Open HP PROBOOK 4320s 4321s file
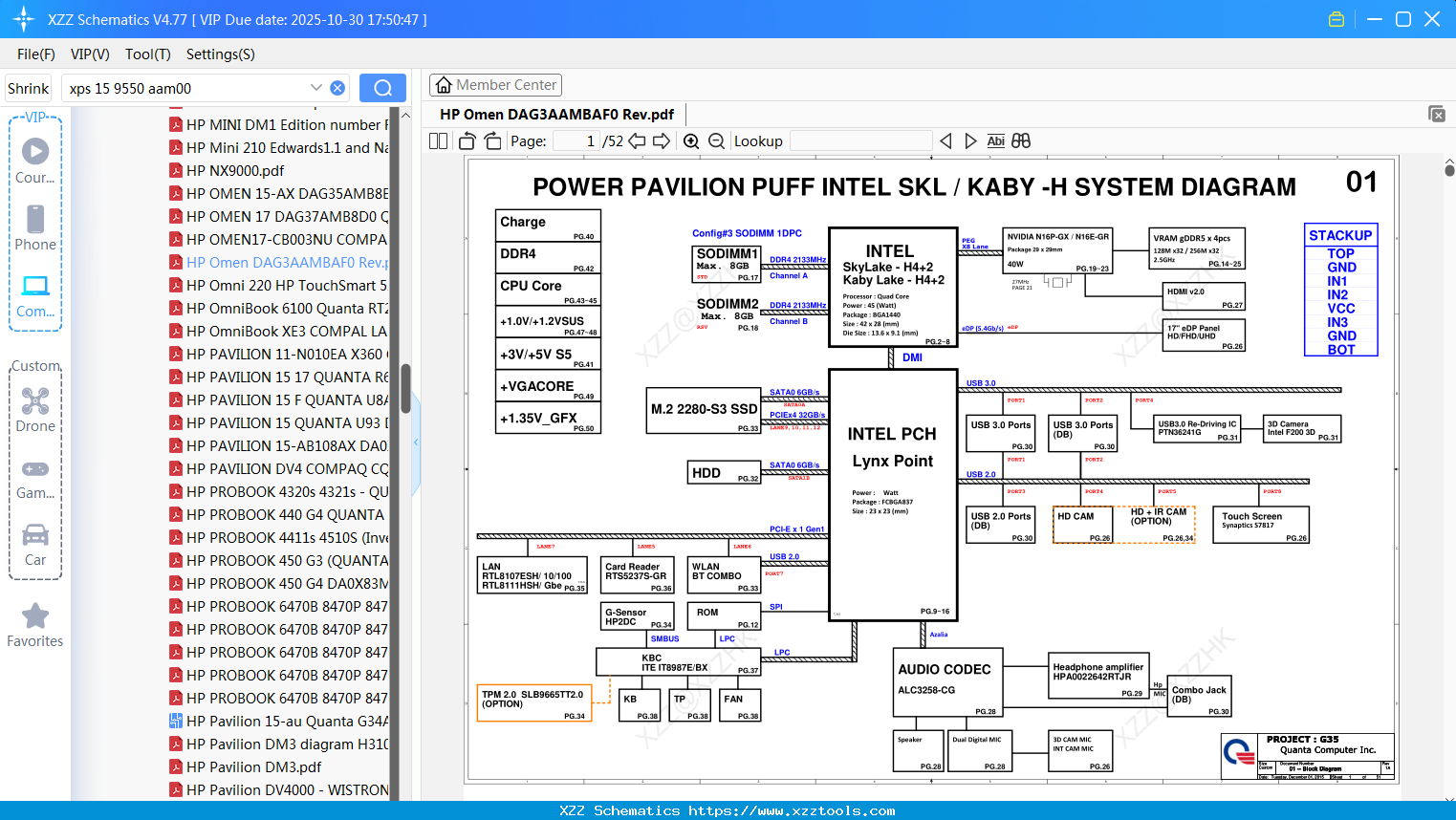Image resolution: width=1456 pixels, height=820 pixels. coord(278,491)
